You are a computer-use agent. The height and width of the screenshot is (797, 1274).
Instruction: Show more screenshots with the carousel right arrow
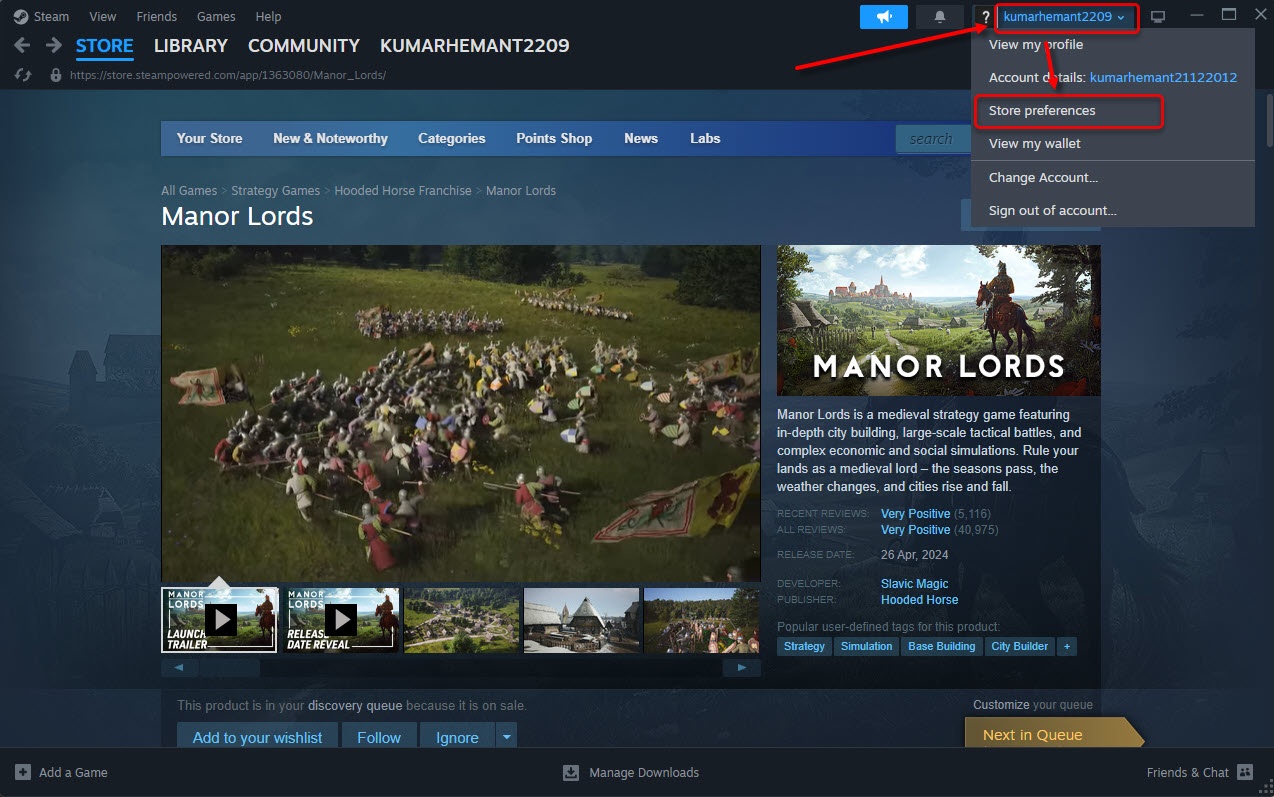point(741,667)
